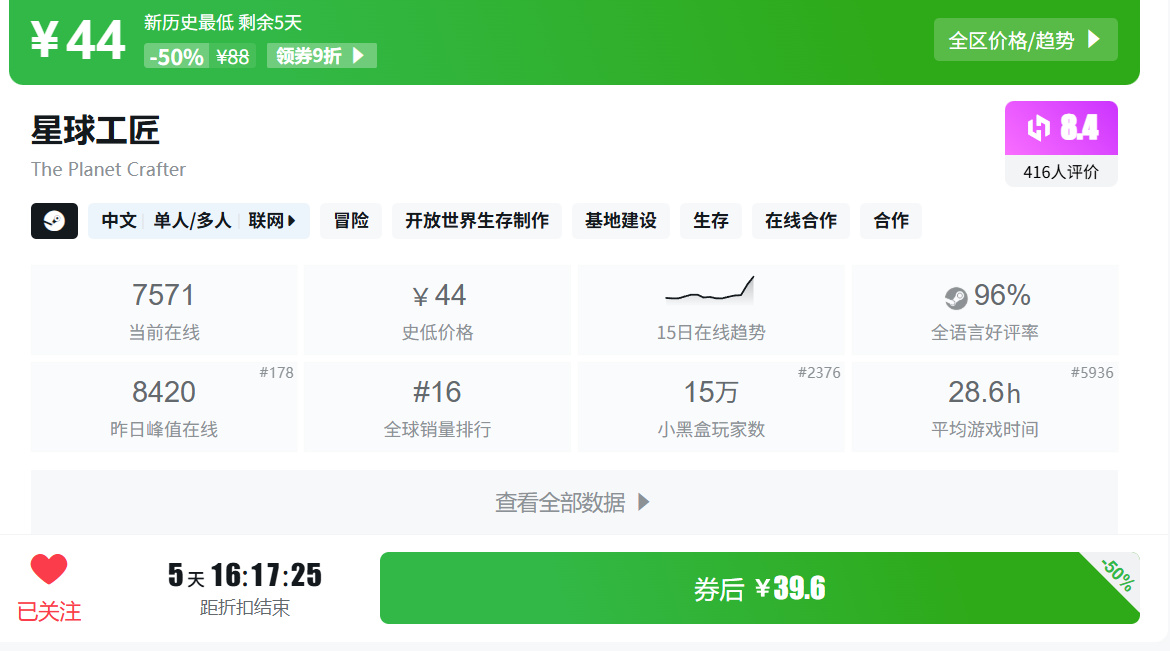This screenshot has height=651, width=1170.
Task: Open 全区价格/趋势 regional price trends
Action: coord(1025,40)
